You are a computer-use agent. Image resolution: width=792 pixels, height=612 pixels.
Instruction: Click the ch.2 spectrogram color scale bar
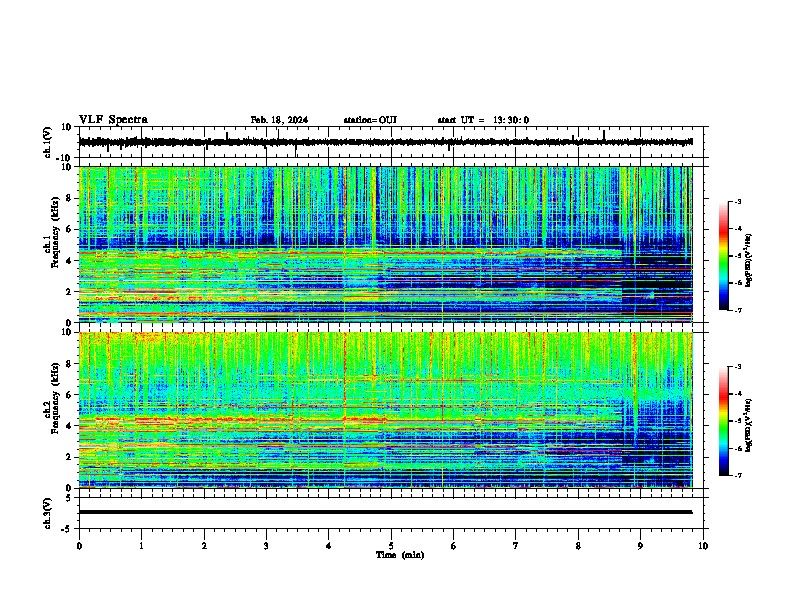(724, 421)
